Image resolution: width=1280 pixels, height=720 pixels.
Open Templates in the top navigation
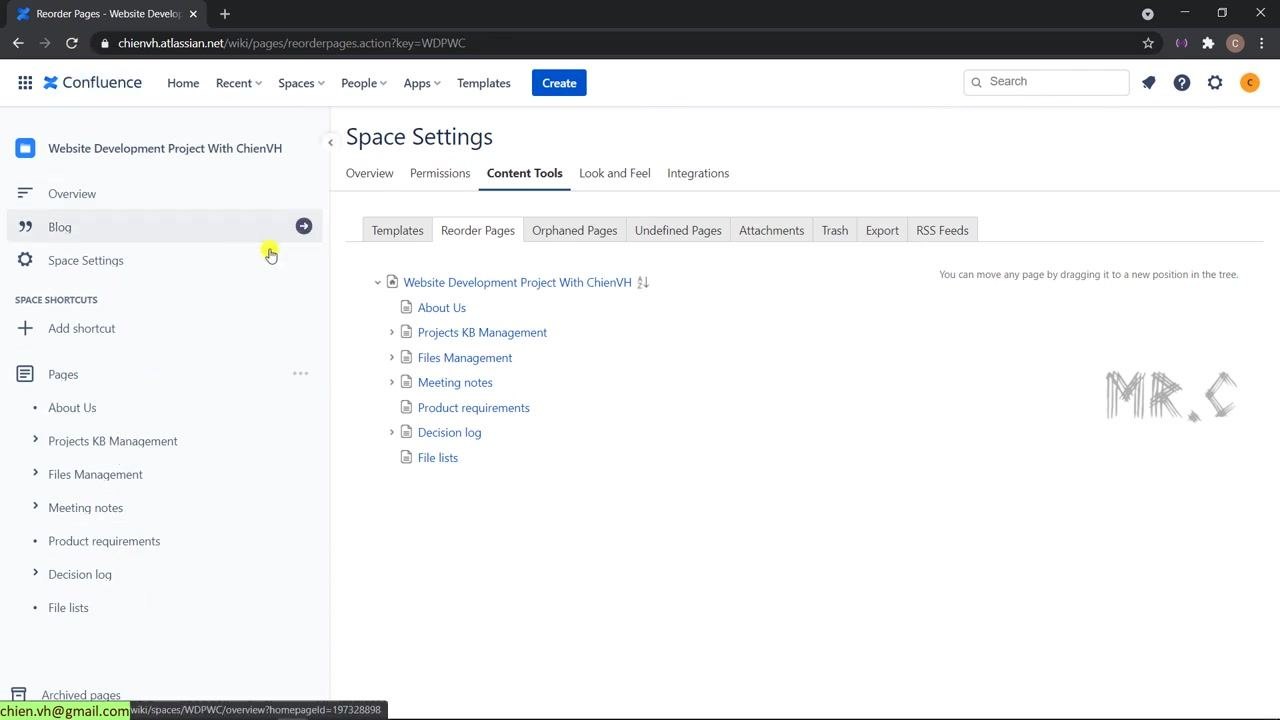pos(484,83)
